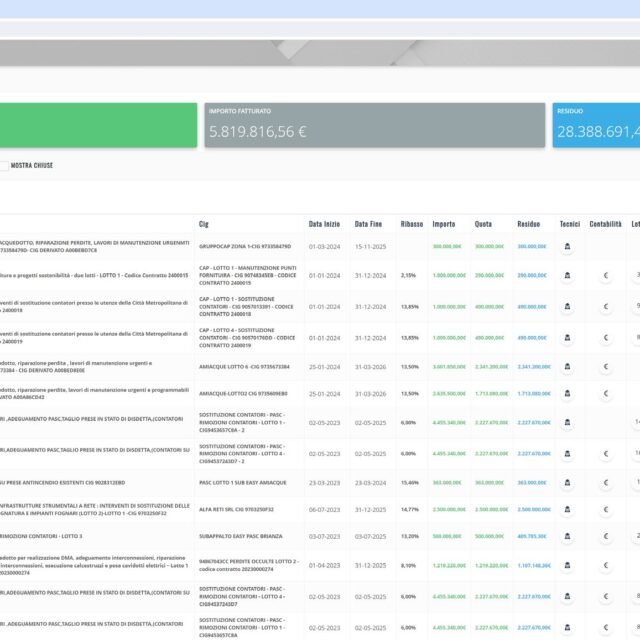Select the AMIACQUE LOTTO 6 Cig cell
640x640 pixels.
[x=244, y=366]
